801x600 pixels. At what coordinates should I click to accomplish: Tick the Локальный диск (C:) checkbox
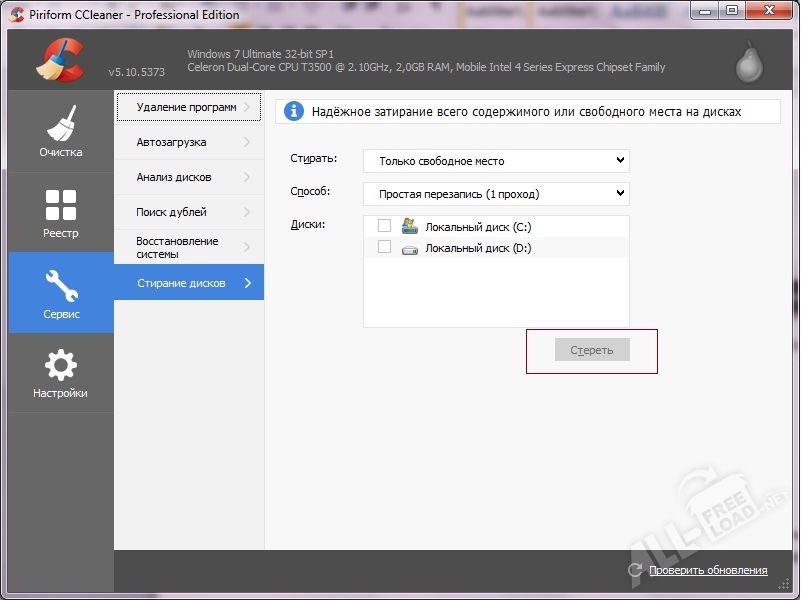(x=384, y=225)
